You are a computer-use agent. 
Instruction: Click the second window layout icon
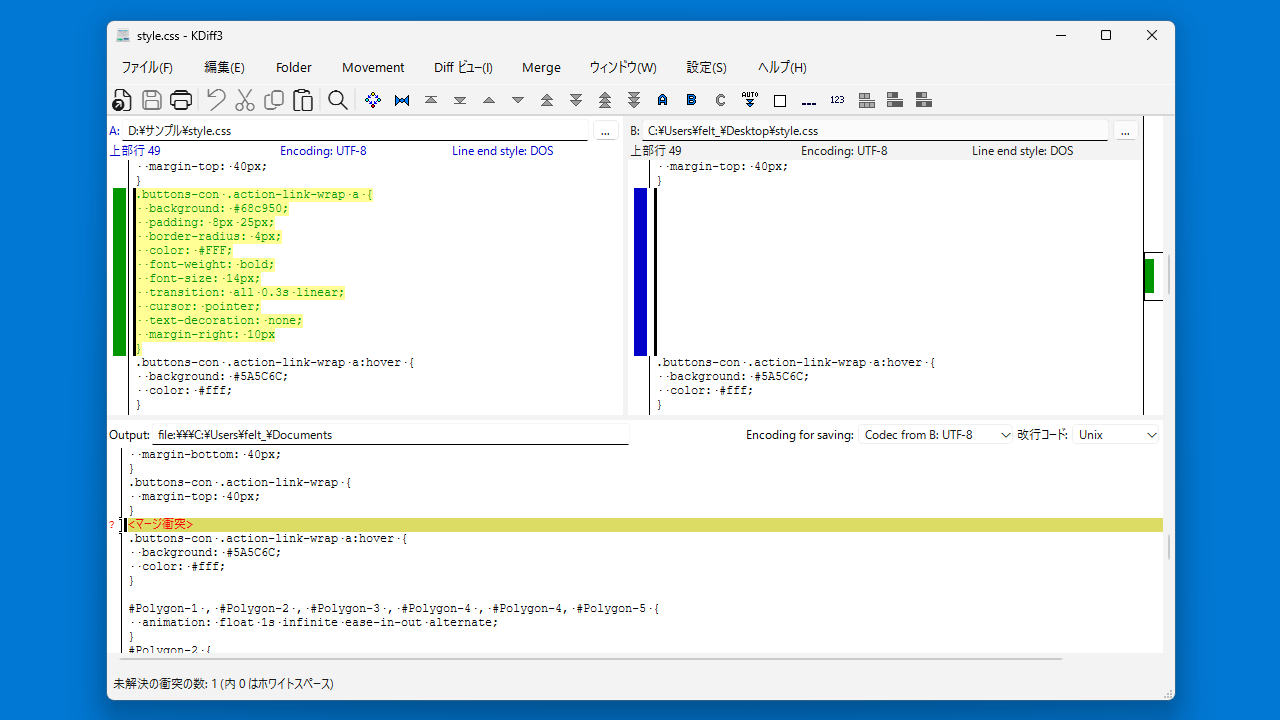895,100
